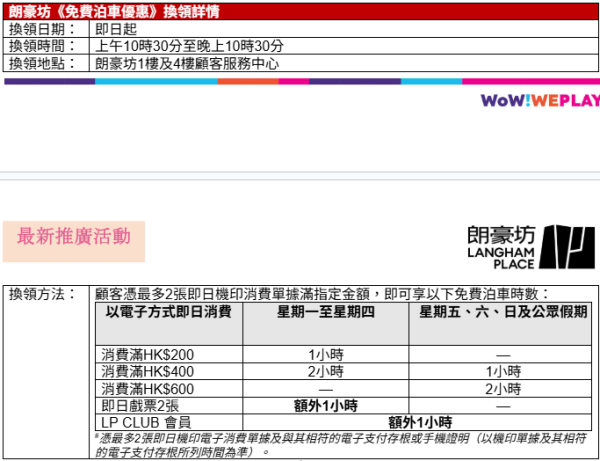The width and height of the screenshot is (600, 461).
Task: Select the row 即日戲票2張
Action: point(344,406)
